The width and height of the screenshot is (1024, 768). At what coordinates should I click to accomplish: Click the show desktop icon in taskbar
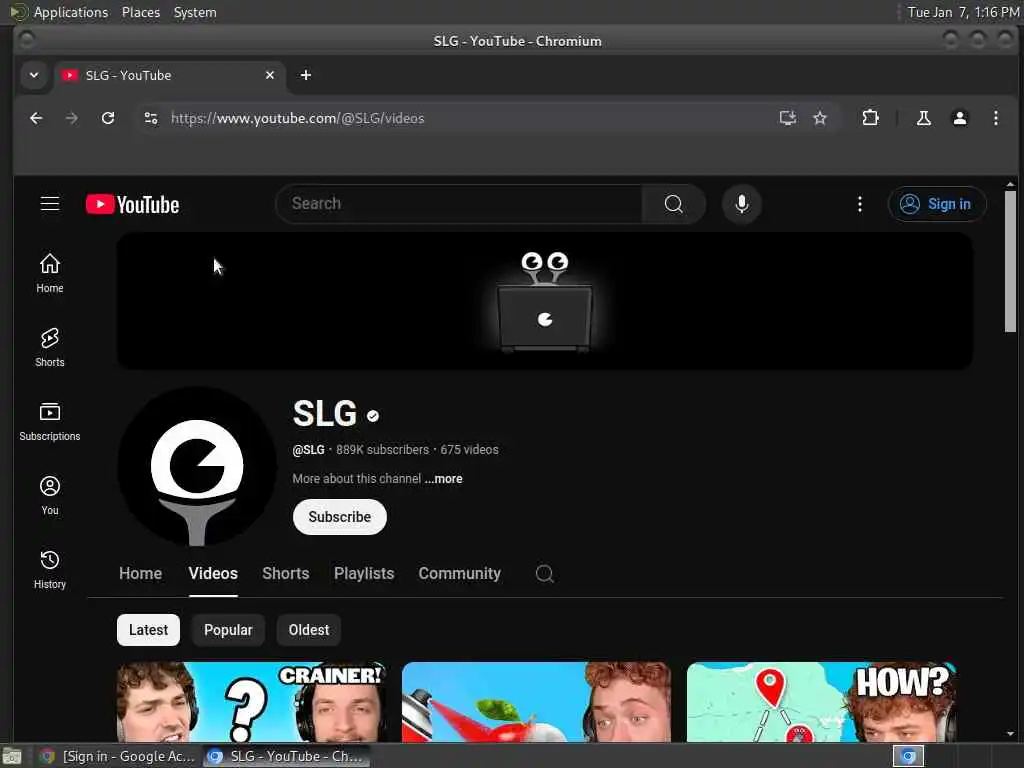click(12, 756)
